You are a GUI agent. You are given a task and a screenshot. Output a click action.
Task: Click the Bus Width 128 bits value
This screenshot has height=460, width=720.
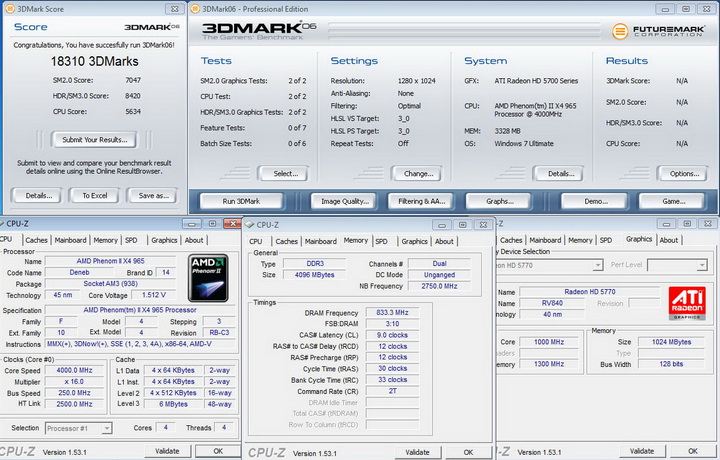click(671, 364)
